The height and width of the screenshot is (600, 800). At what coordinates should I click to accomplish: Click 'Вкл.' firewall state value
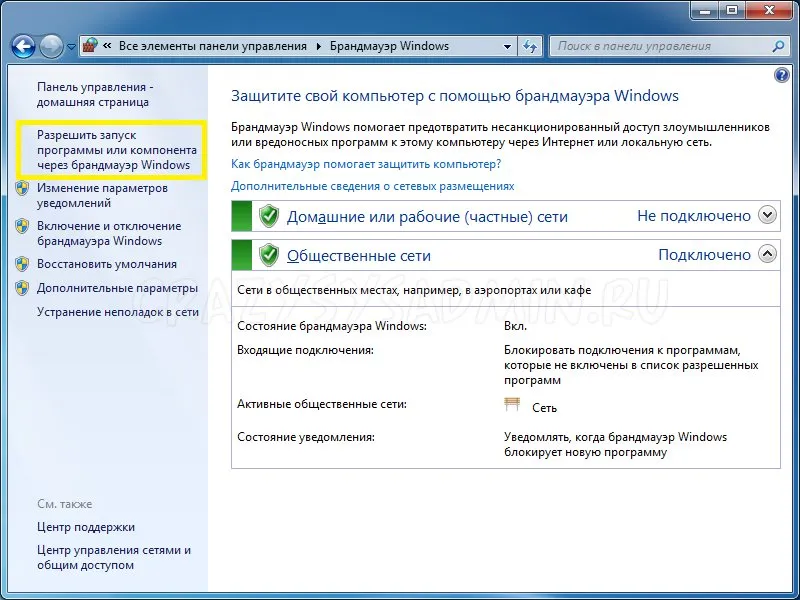(x=515, y=326)
